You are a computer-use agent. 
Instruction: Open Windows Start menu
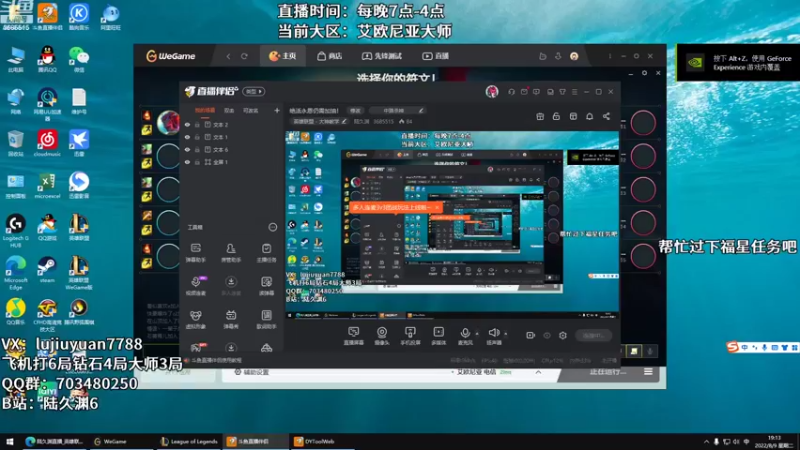click(10, 441)
